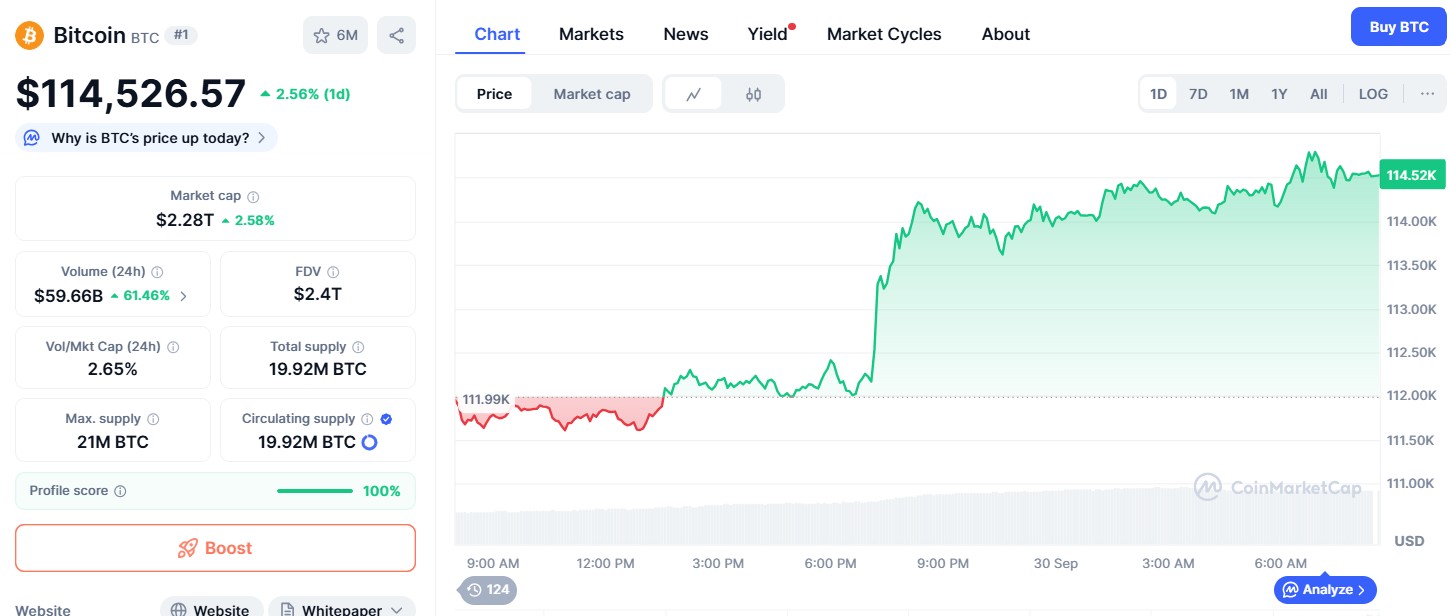This screenshot has height=616, width=1450.
Task: Click the 114.52K current price label
Action: pyautogui.click(x=1412, y=175)
